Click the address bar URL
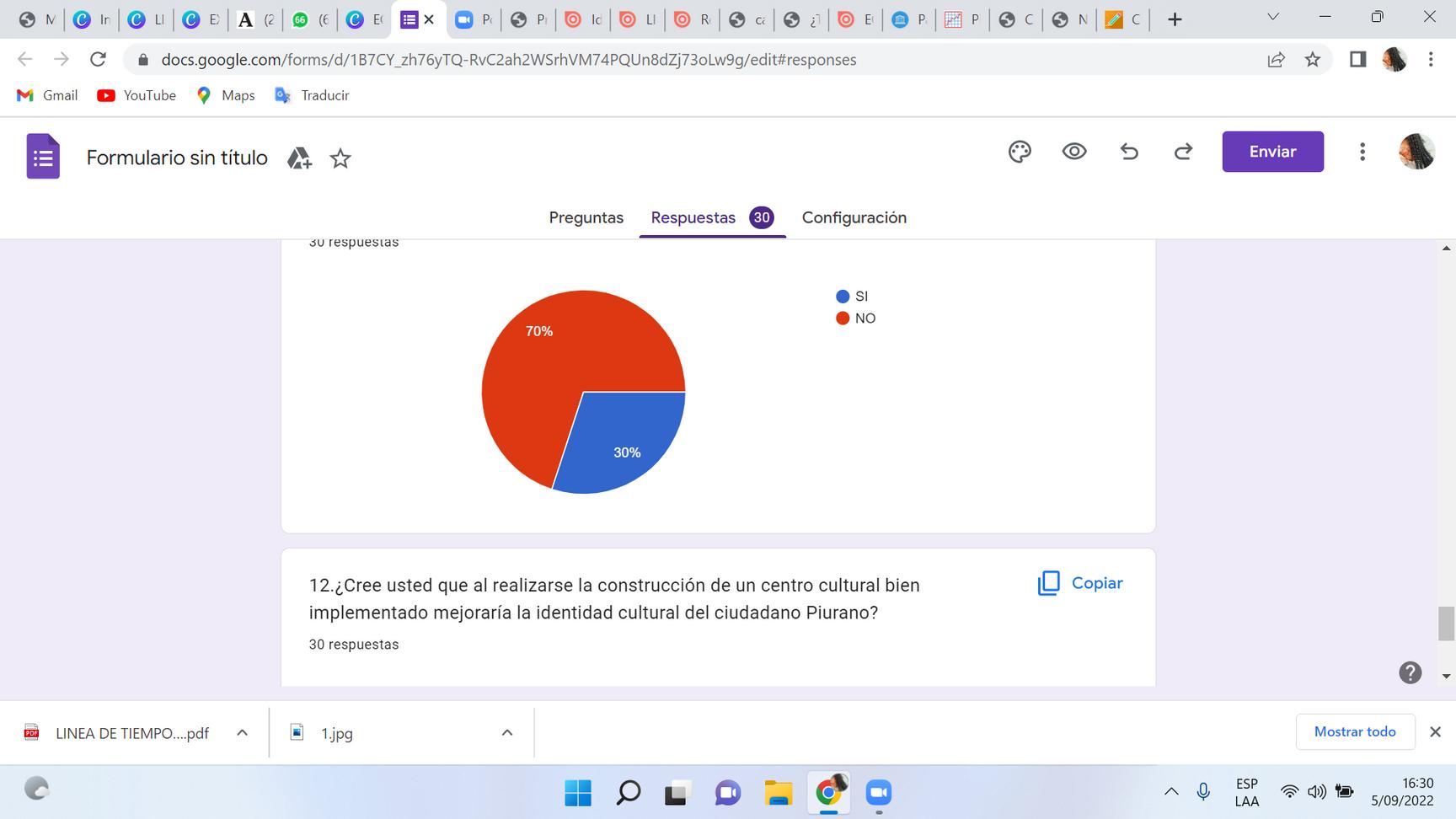This screenshot has width=1456, height=819. [x=509, y=60]
